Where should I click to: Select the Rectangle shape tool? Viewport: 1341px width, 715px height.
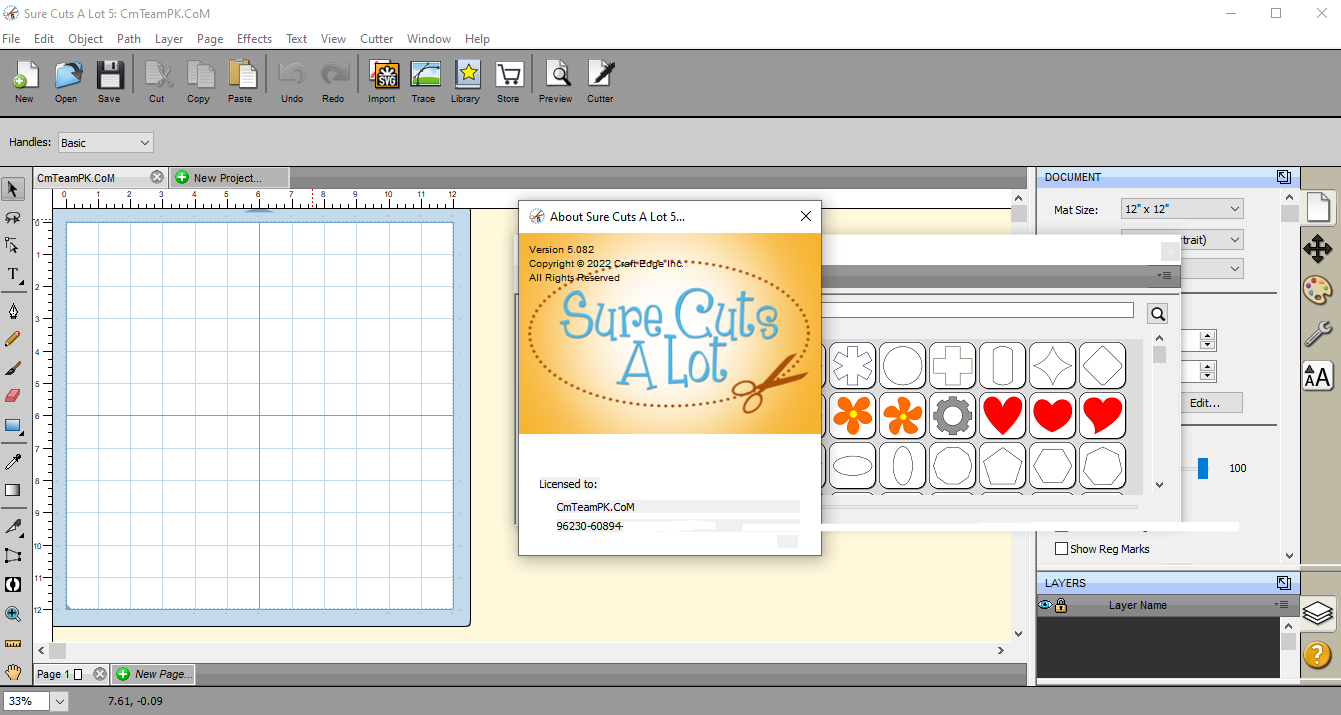(x=13, y=425)
